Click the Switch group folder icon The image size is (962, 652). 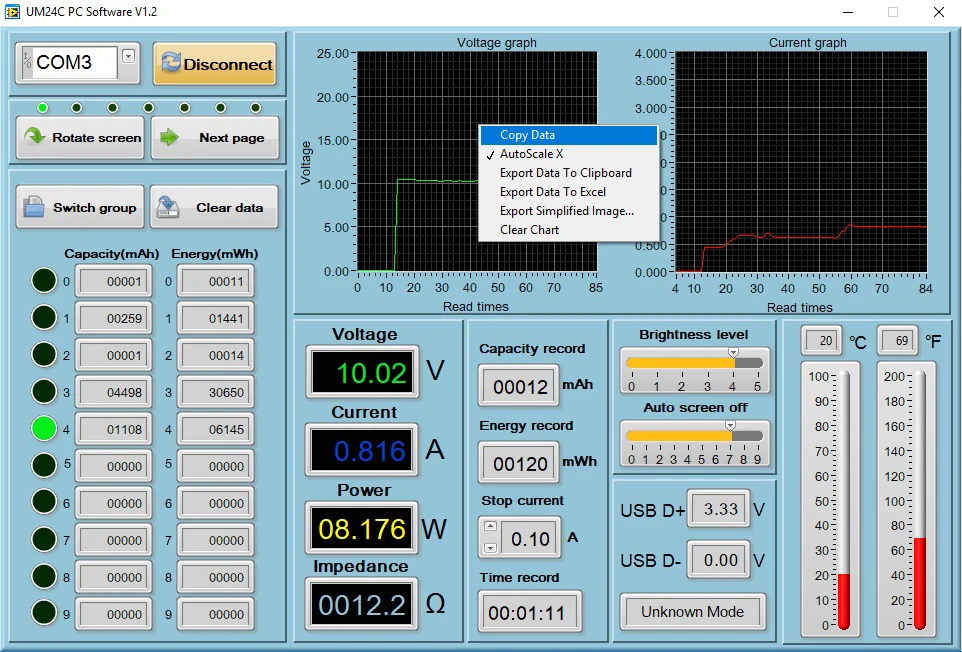point(35,207)
